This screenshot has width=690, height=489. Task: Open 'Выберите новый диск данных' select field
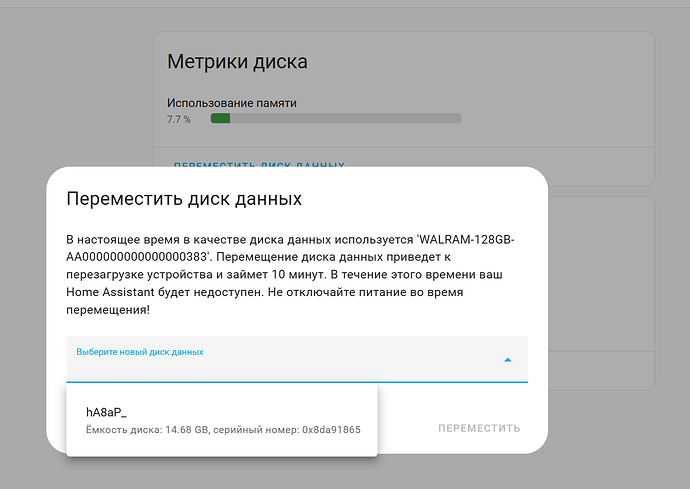click(x=297, y=360)
